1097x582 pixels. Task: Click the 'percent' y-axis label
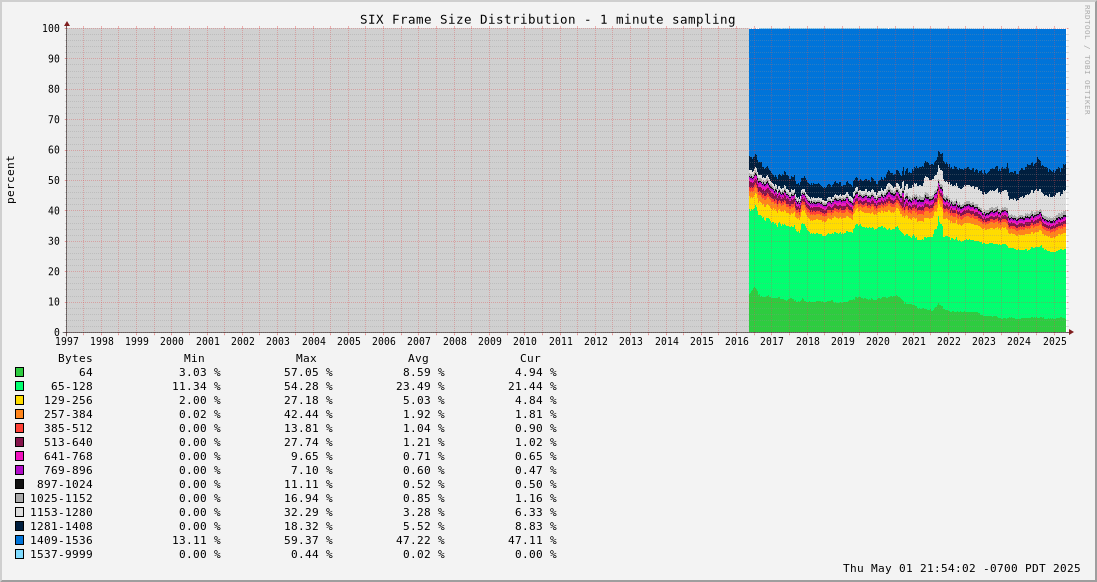pyautogui.click(x=10, y=180)
